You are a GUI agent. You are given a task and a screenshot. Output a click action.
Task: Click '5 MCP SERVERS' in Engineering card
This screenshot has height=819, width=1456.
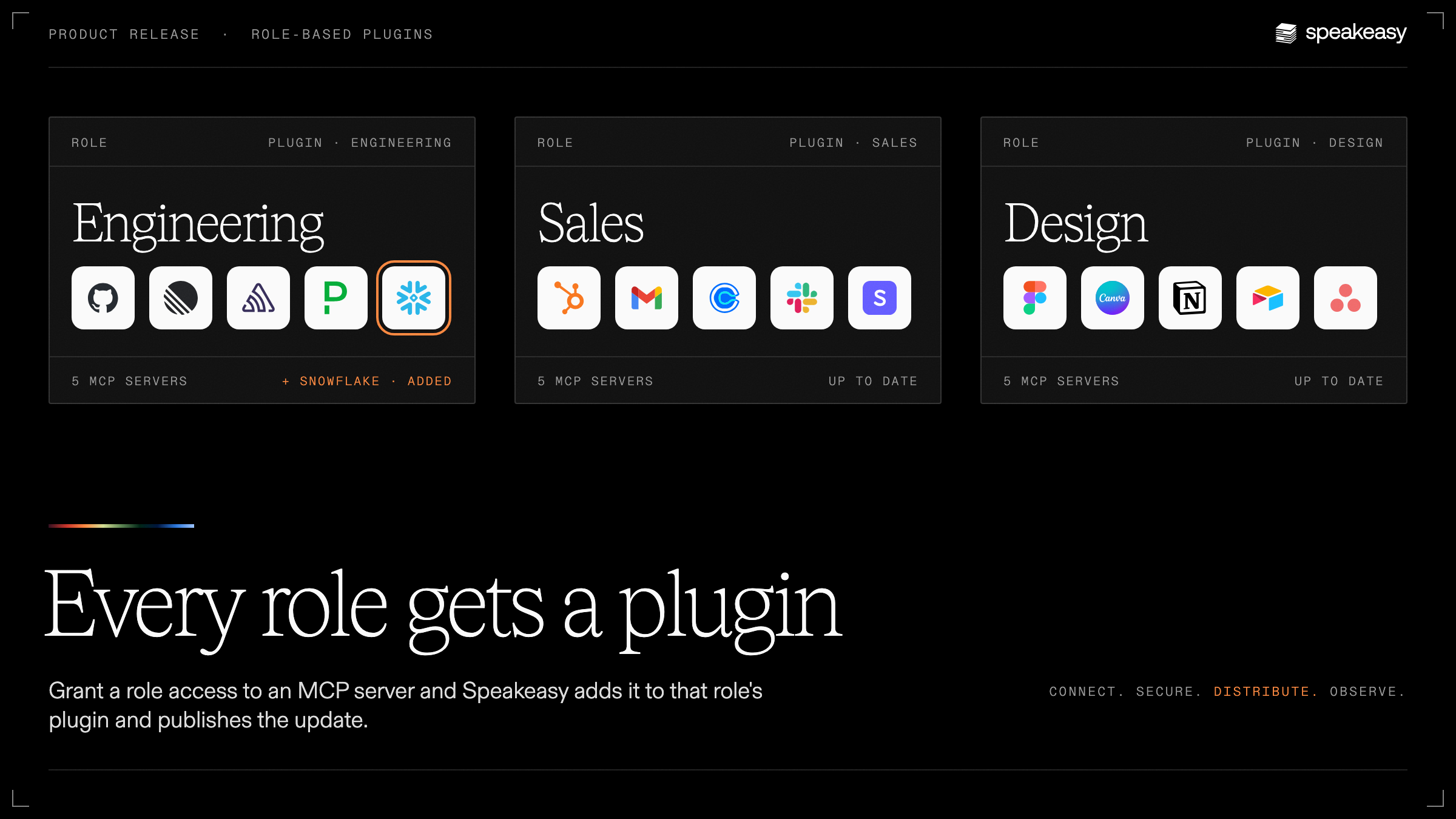click(129, 381)
